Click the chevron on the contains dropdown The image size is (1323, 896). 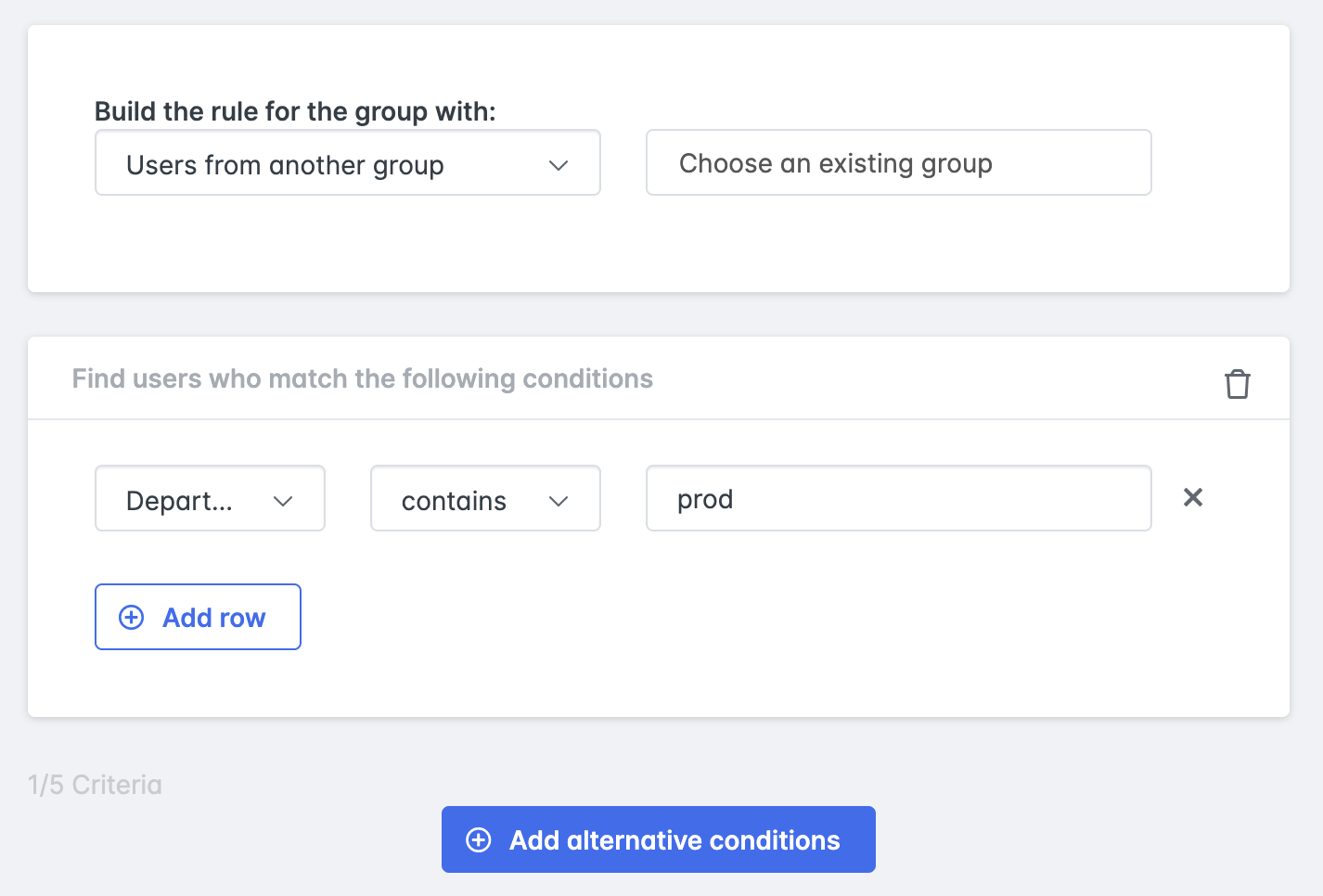point(559,500)
